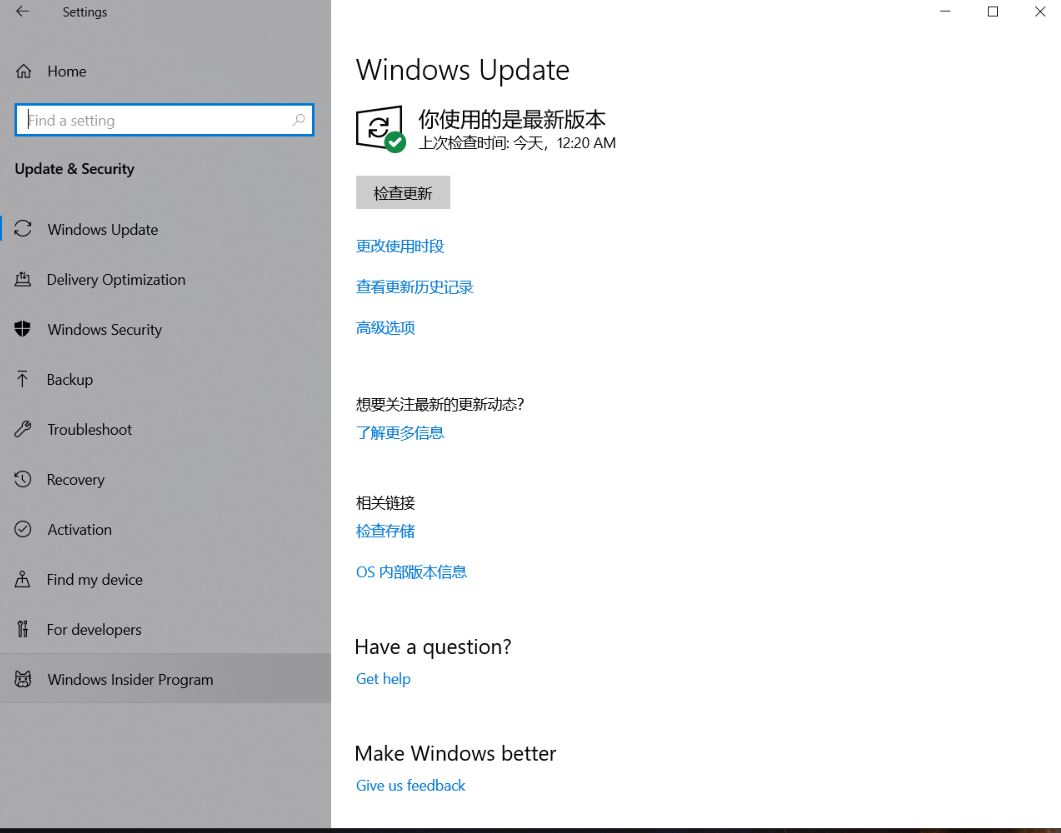This screenshot has height=833, width=1061.
Task: Open 查看更新历史记录 update history link
Action: tap(414, 287)
